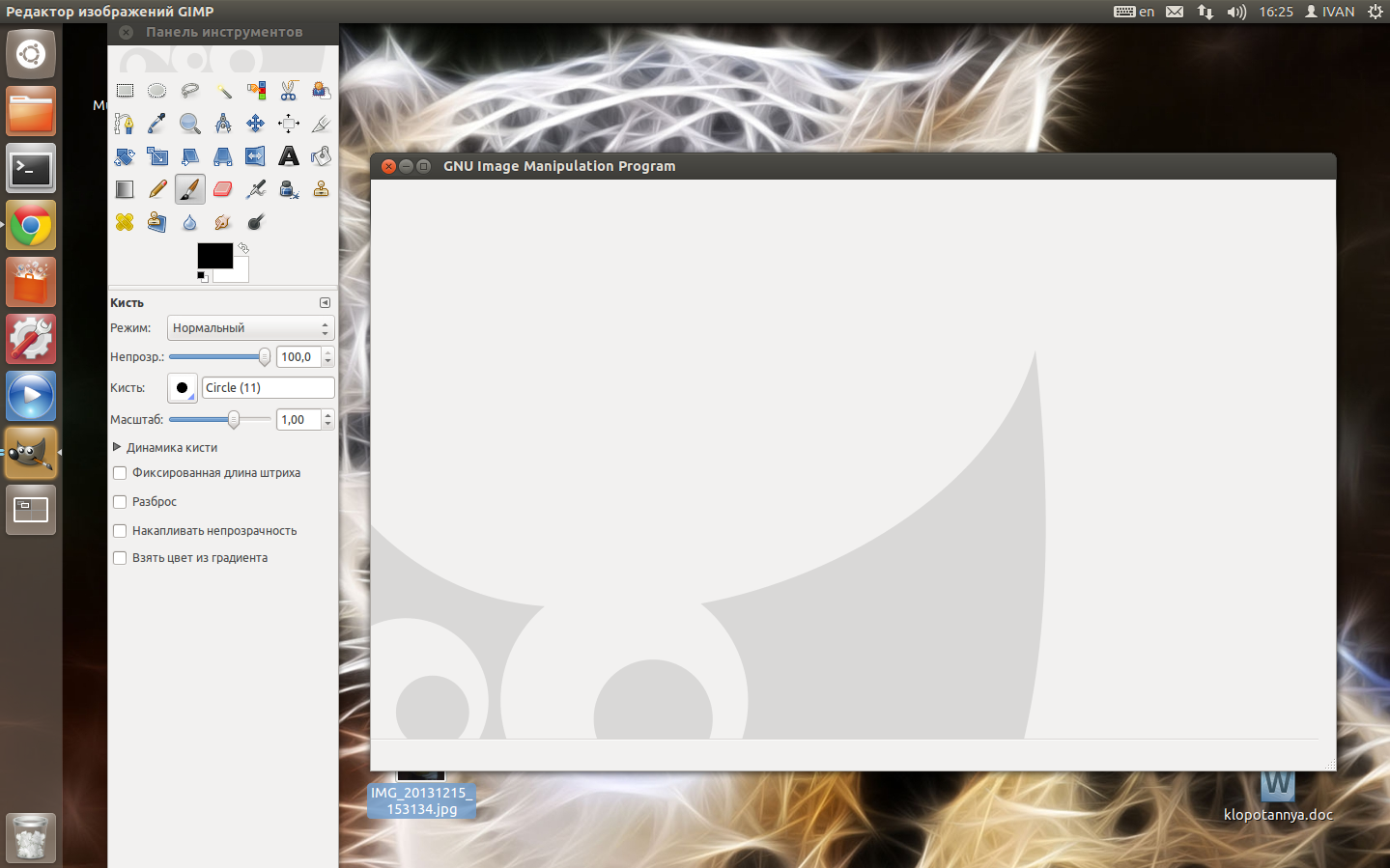Click the black foreground color swatch

tap(214, 255)
